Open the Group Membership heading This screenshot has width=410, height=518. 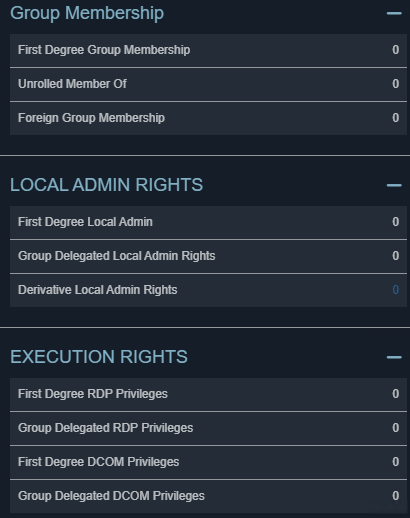[x=87, y=13]
